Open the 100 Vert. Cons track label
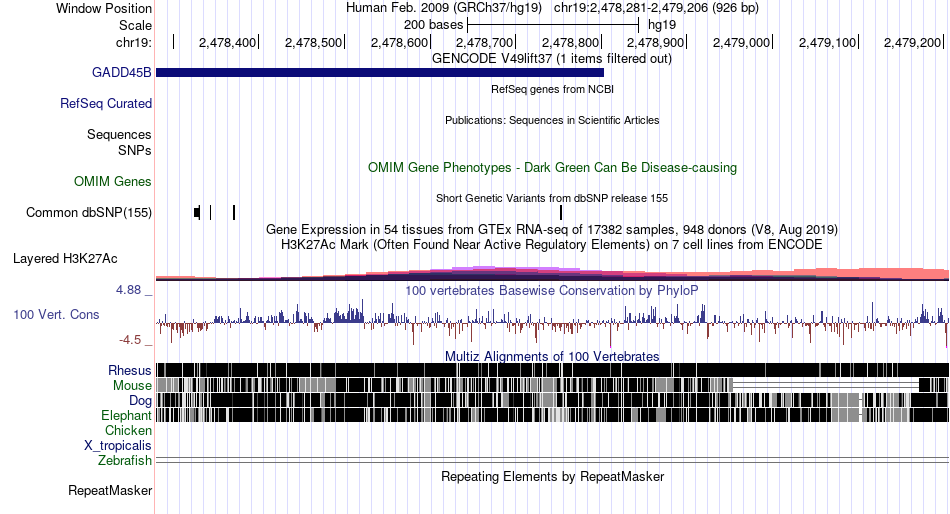 pyautogui.click(x=56, y=315)
